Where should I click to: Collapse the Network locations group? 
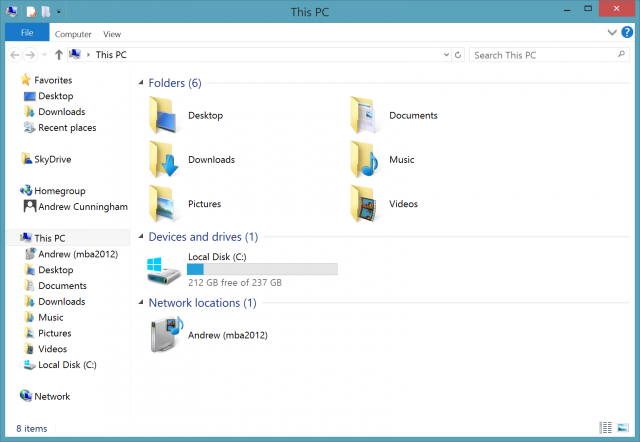click(141, 302)
